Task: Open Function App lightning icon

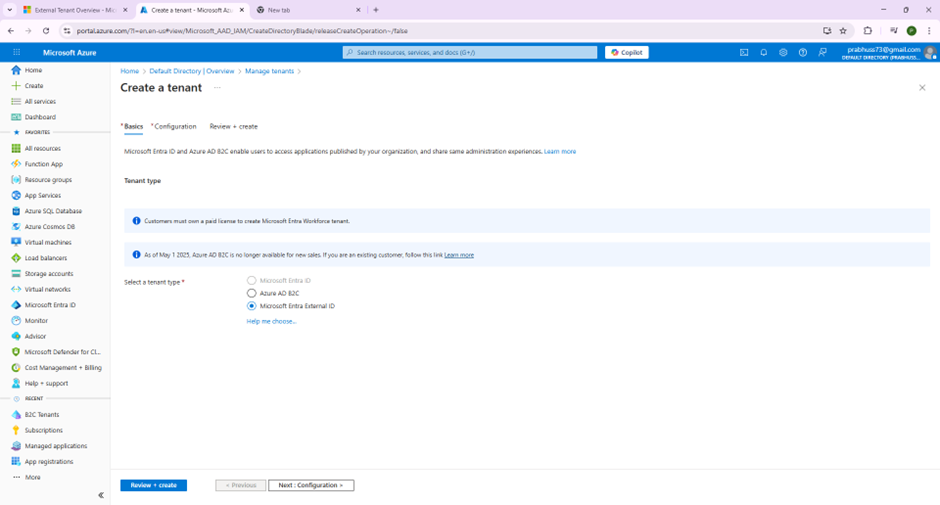Action: [16, 164]
